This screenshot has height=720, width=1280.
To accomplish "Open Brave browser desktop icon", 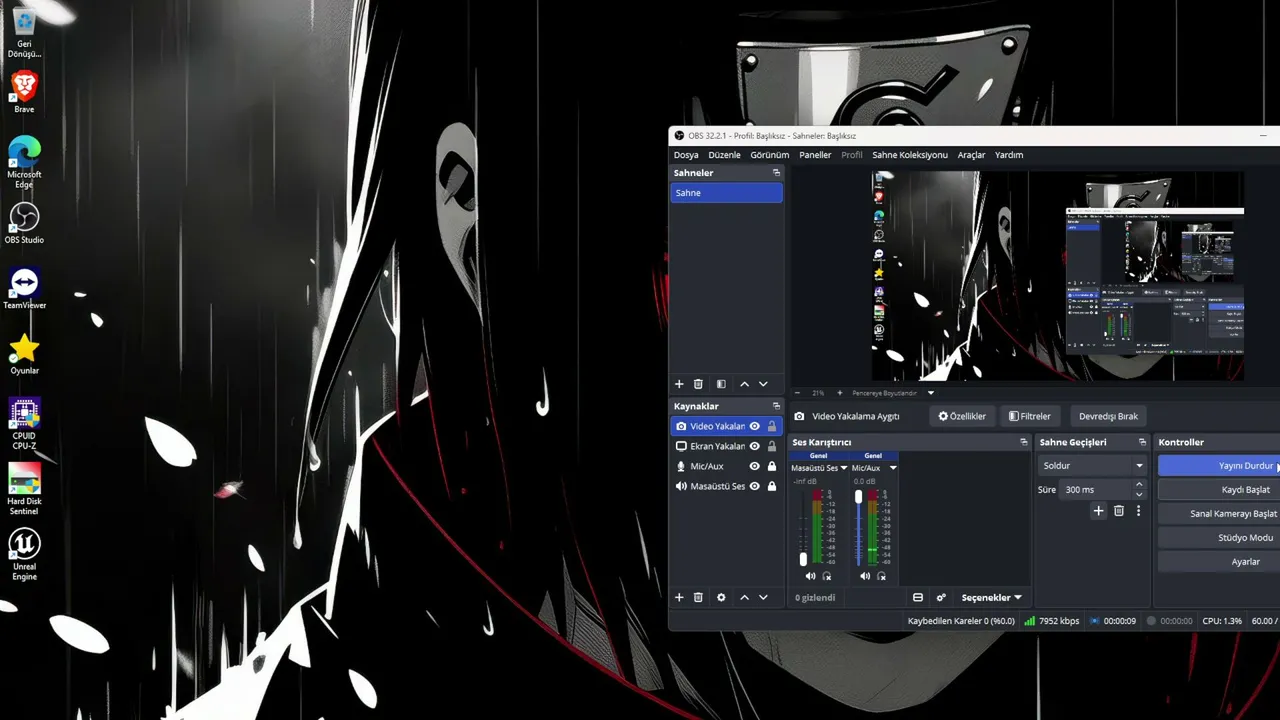I will coord(24,92).
